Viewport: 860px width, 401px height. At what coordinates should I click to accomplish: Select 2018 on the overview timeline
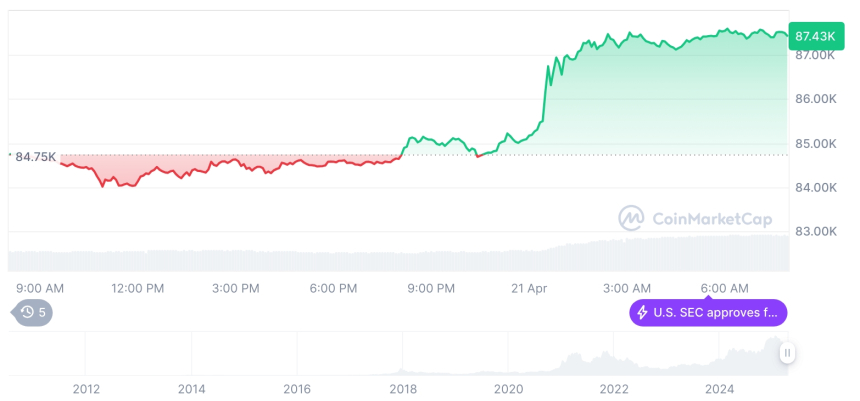click(x=402, y=389)
